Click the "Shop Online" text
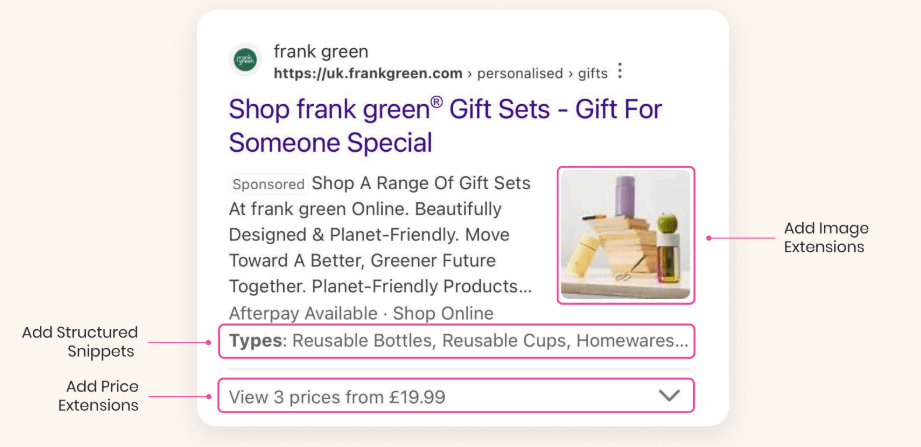 coord(443,313)
